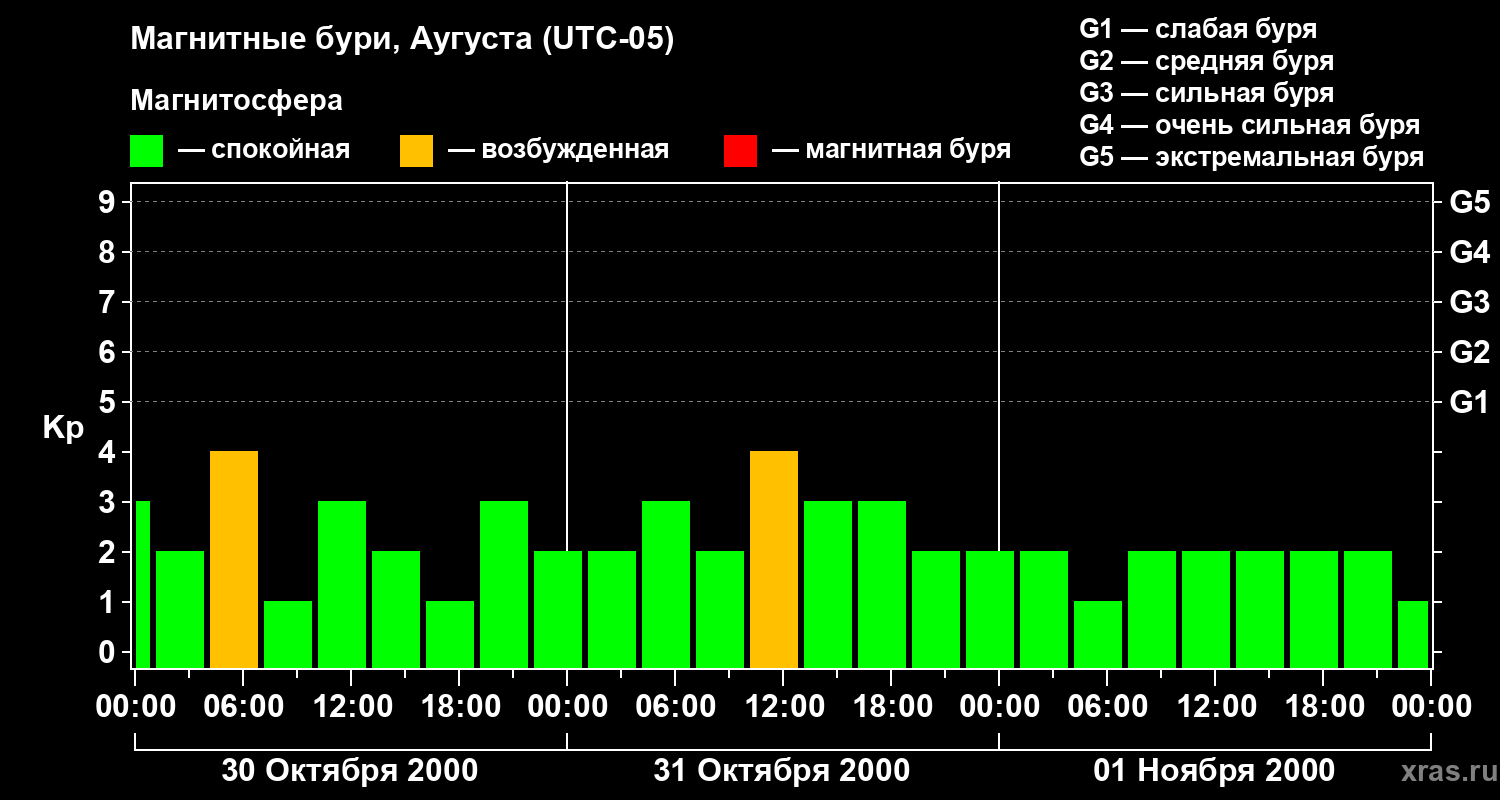This screenshot has width=1500, height=800.
Task: Click the — спокойная legend label
Action: 264,150
